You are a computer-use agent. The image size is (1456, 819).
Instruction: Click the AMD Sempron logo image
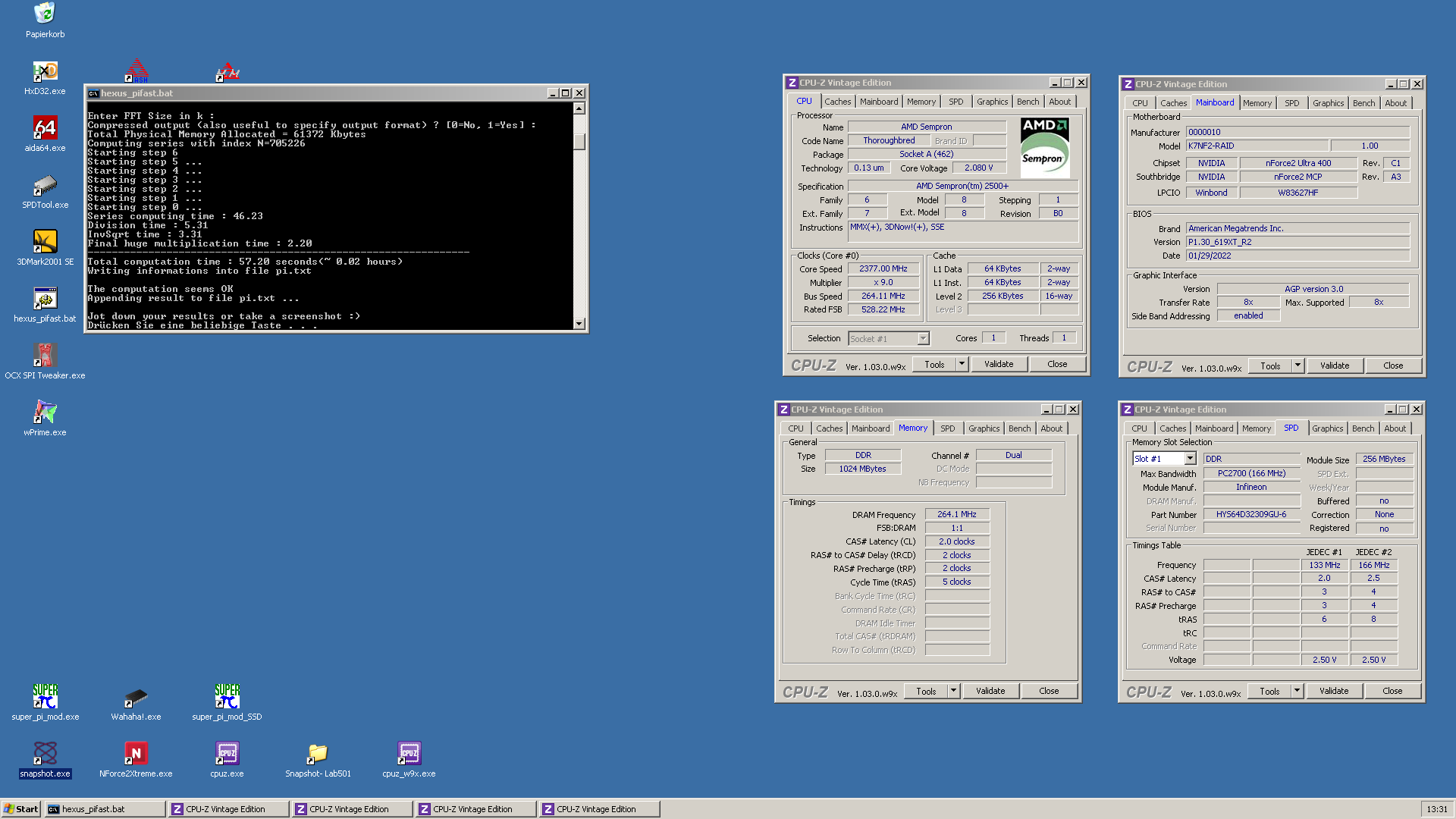(1045, 147)
